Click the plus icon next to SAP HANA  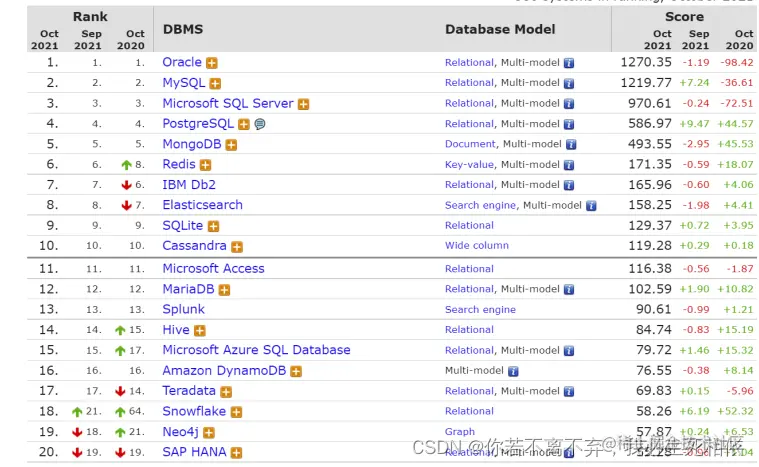pos(236,453)
